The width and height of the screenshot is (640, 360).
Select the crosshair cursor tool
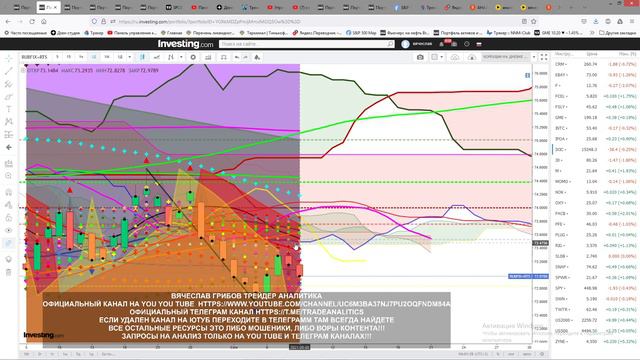[x=9, y=58]
